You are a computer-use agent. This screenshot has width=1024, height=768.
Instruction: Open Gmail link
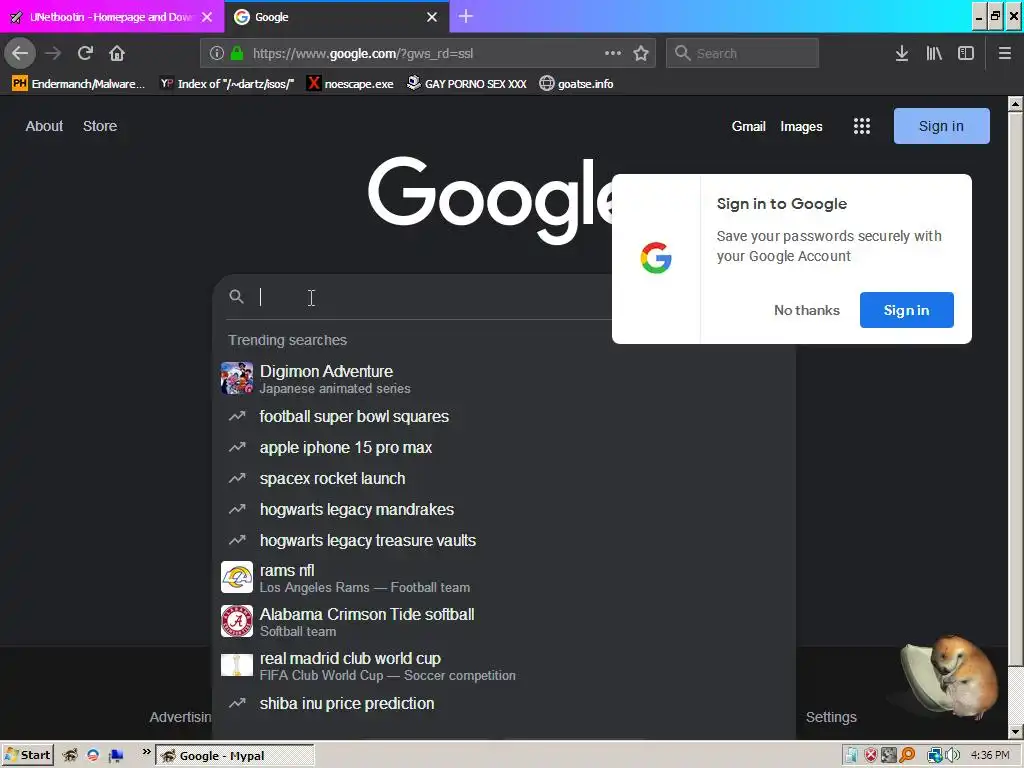tap(748, 126)
